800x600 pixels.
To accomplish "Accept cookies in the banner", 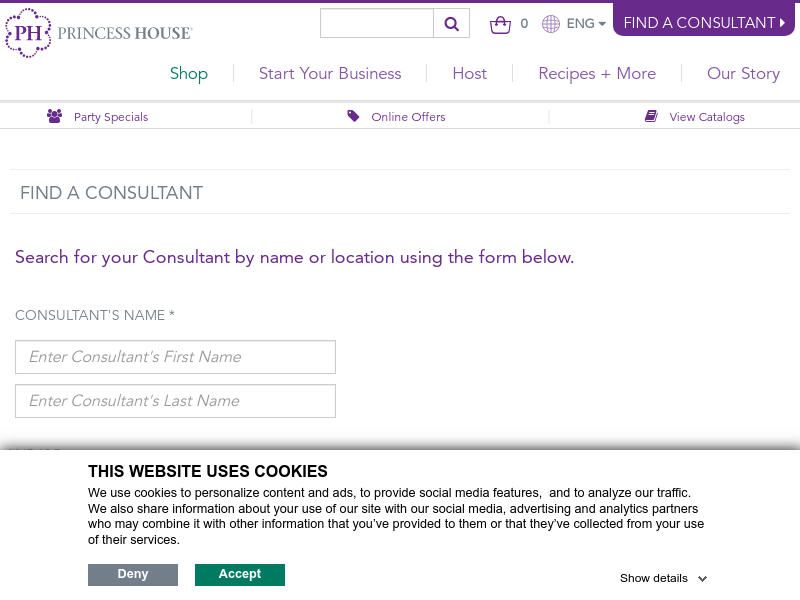I will [240, 574].
